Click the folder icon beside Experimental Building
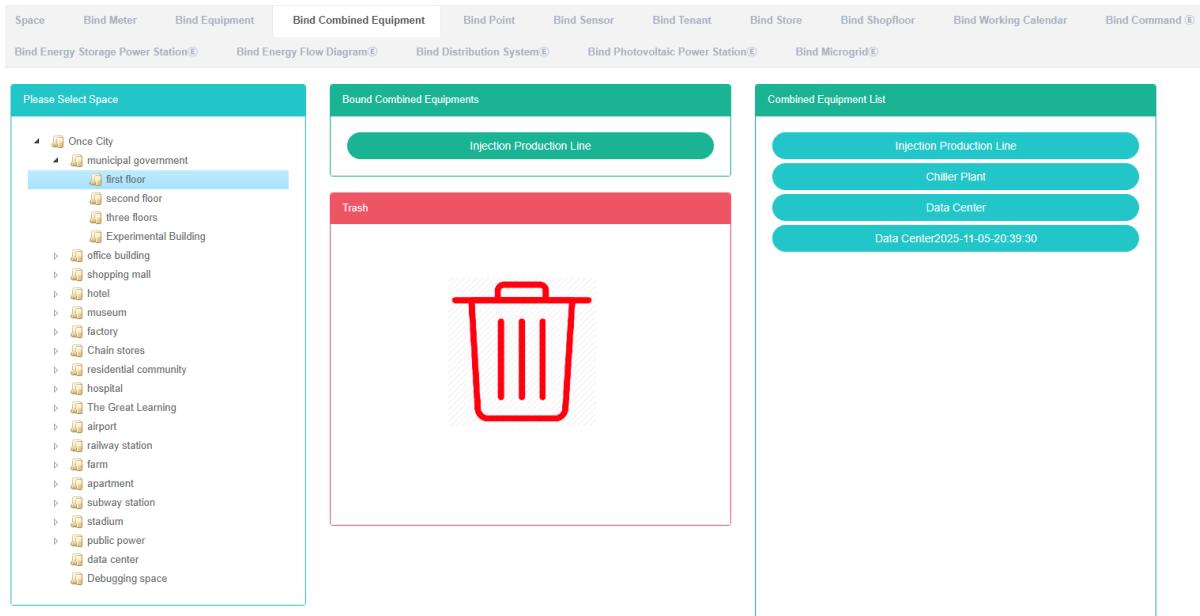Viewport: 1200px width, 616px height. pos(96,237)
